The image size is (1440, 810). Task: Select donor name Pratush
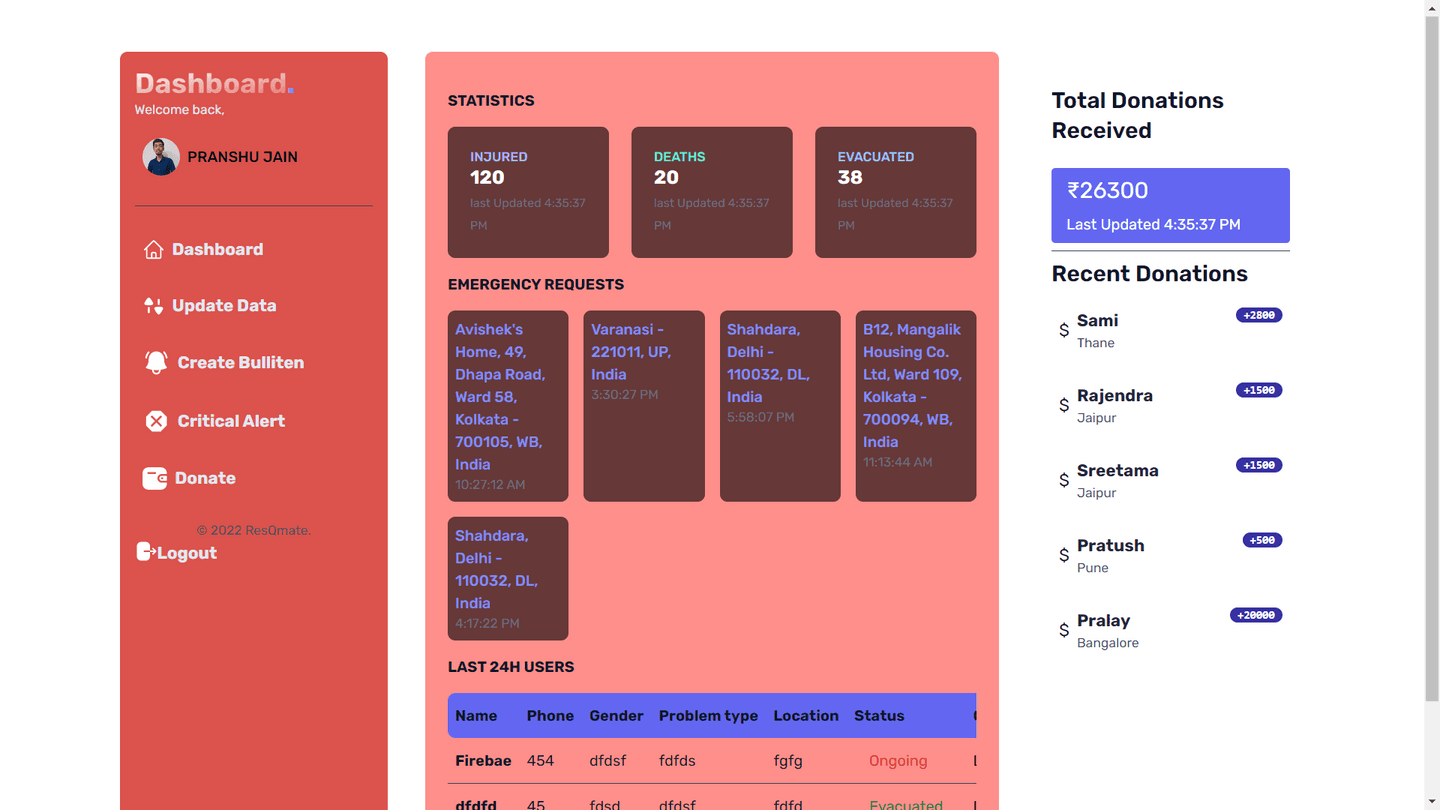(x=1111, y=546)
